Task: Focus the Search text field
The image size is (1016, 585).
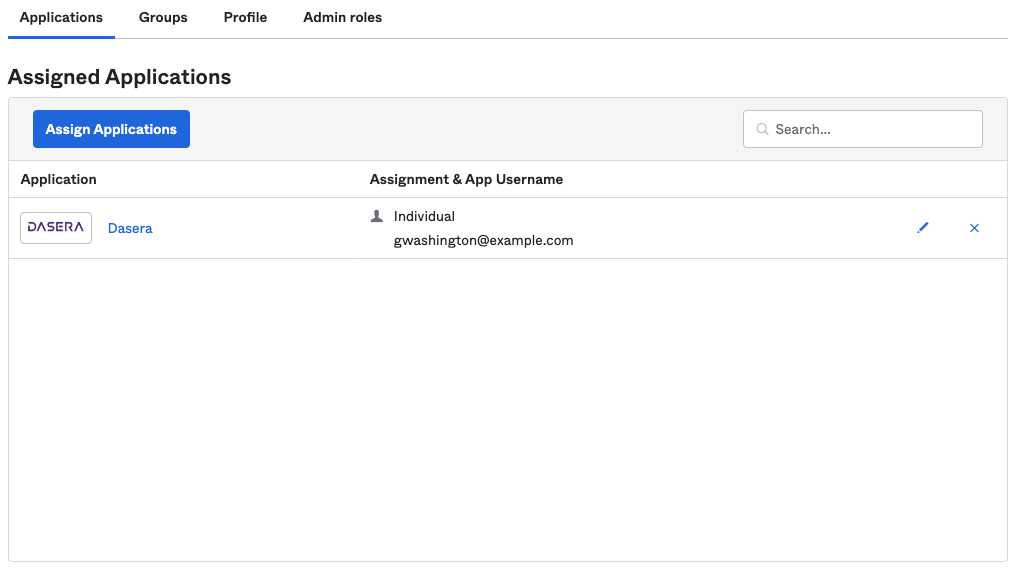Action: pyautogui.click(x=862, y=129)
